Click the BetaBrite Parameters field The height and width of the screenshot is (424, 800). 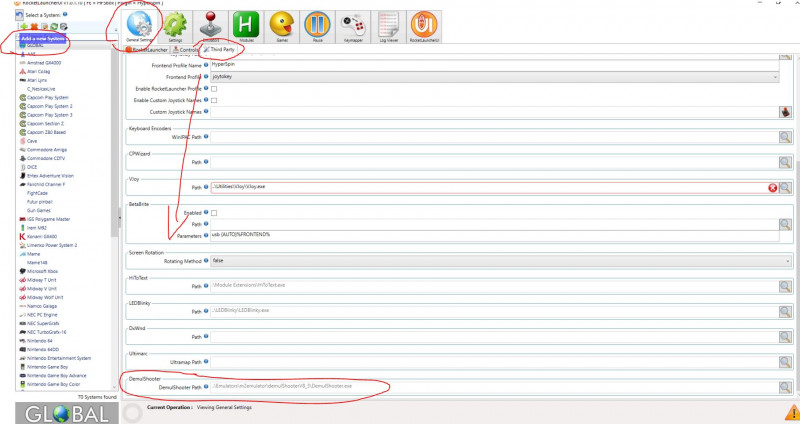click(x=494, y=235)
